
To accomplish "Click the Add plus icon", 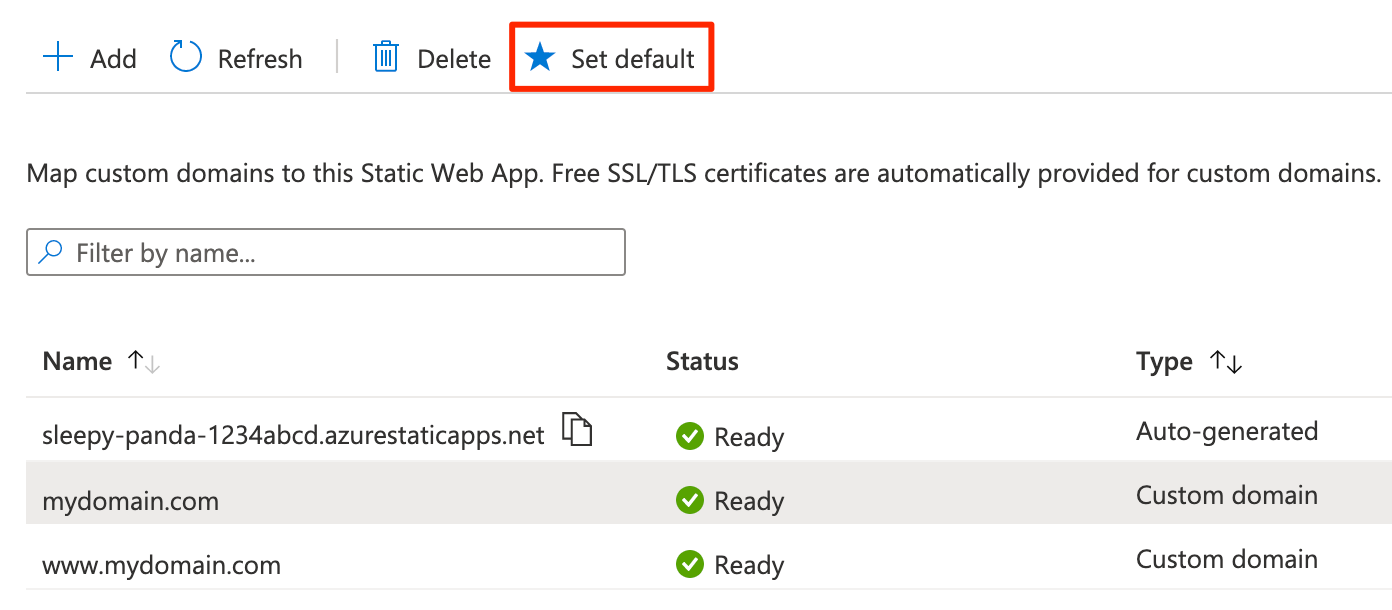I will click(58, 58).
